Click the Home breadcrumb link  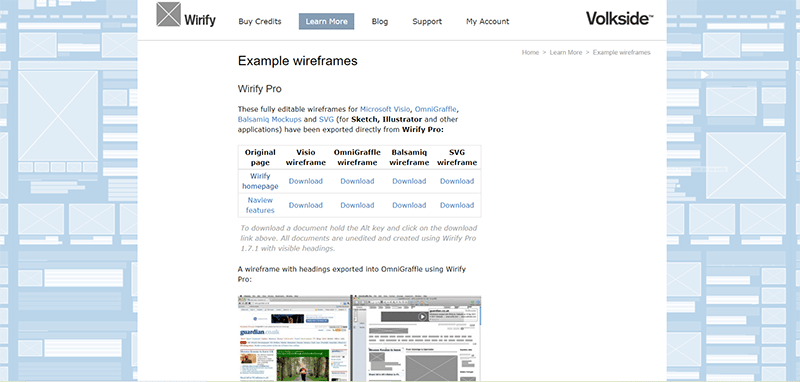530,53
